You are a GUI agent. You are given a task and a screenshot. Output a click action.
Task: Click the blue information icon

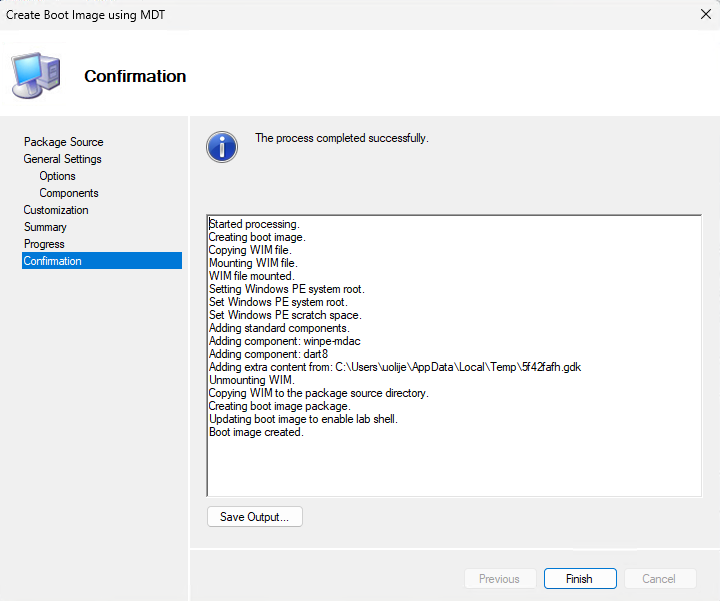click(222, 146)
